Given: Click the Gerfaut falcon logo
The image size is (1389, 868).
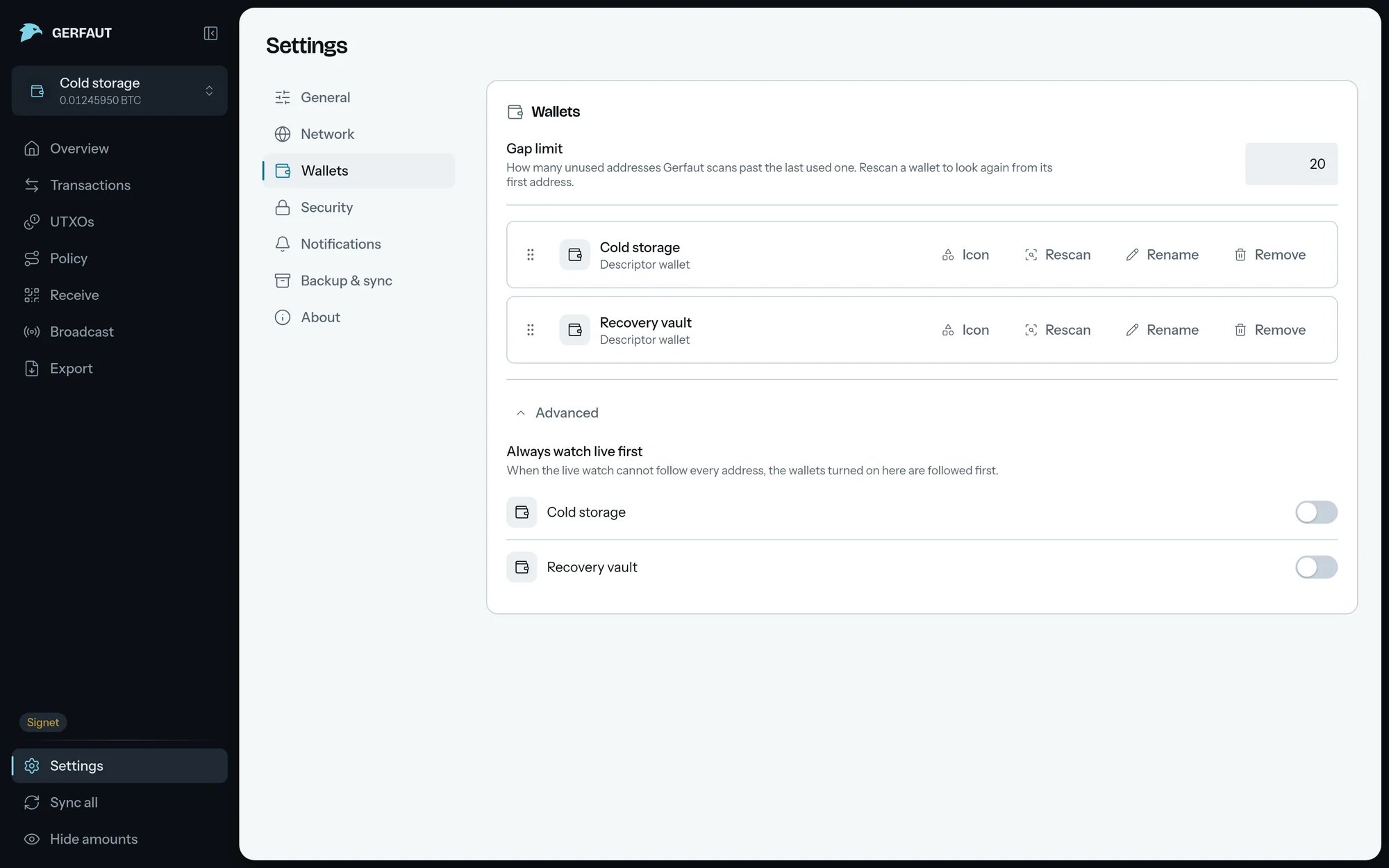Looking at the screenshot, I should (31, 33).
